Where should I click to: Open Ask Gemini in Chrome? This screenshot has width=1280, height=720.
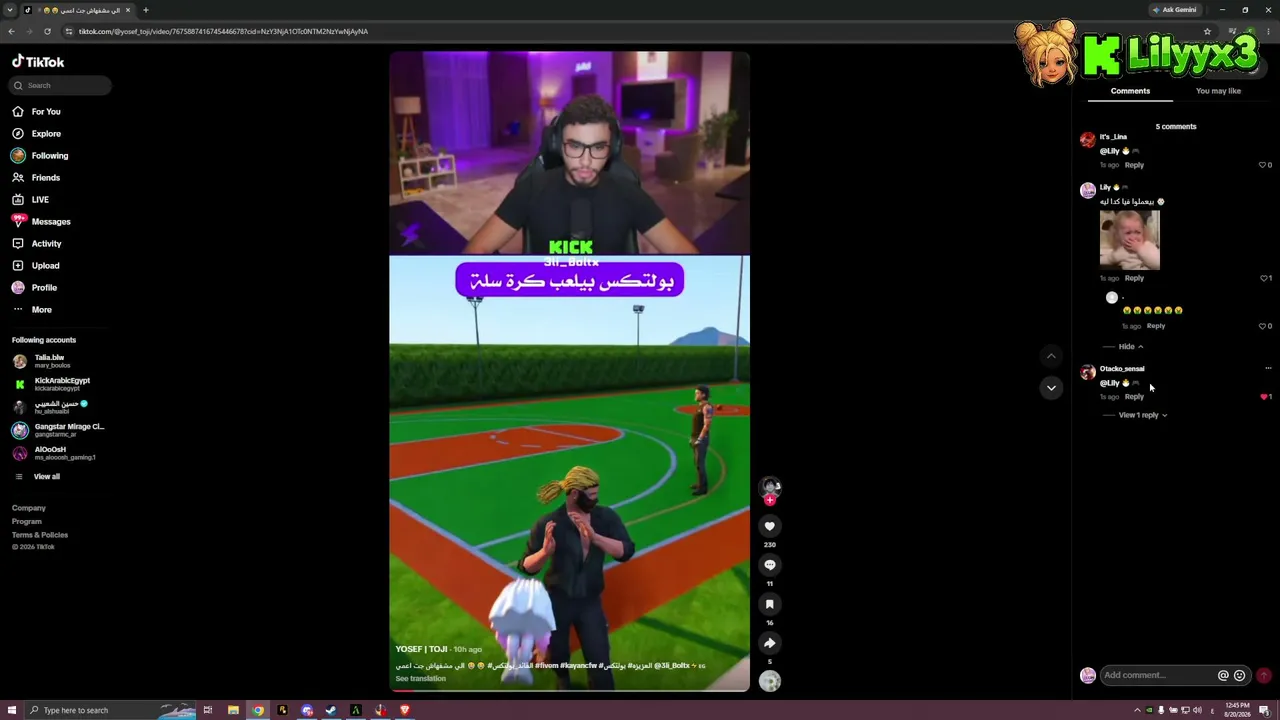[x=1175, y=10]
